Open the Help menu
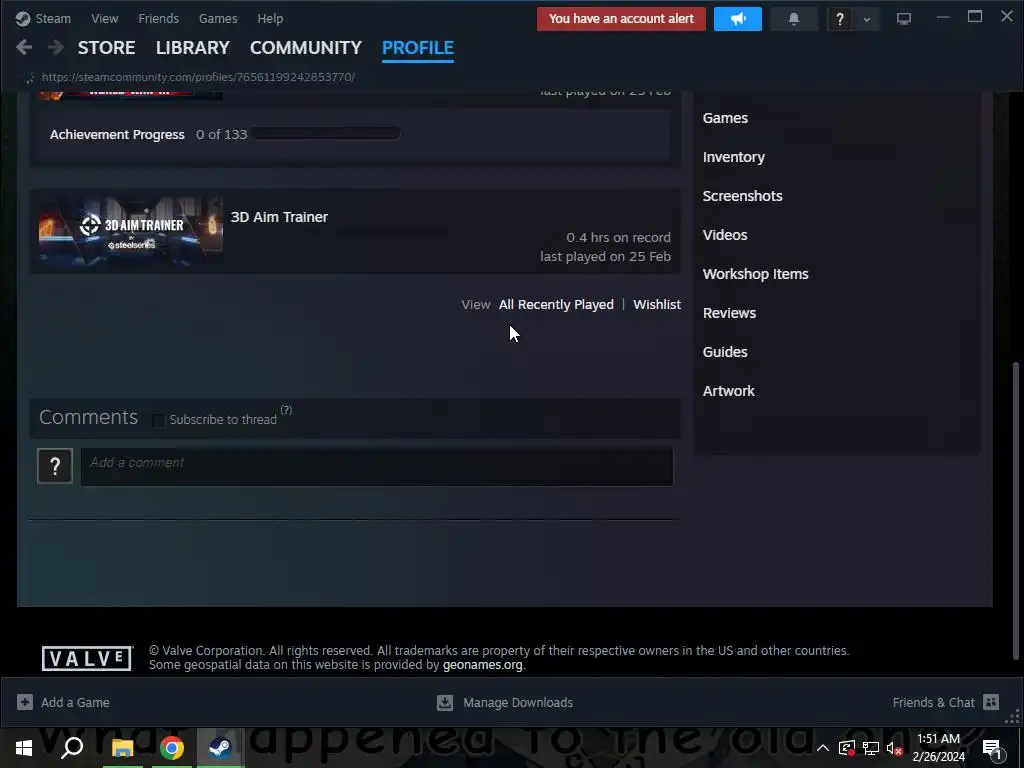The height and width of the screenshot is (768, 1024). pos(270,18)
